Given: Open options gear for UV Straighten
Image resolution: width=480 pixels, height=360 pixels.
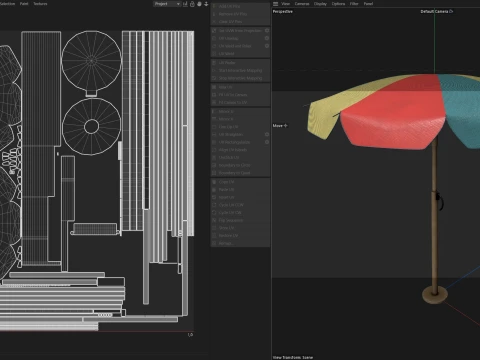Looking at the screenshot, I should click(267, 134).
